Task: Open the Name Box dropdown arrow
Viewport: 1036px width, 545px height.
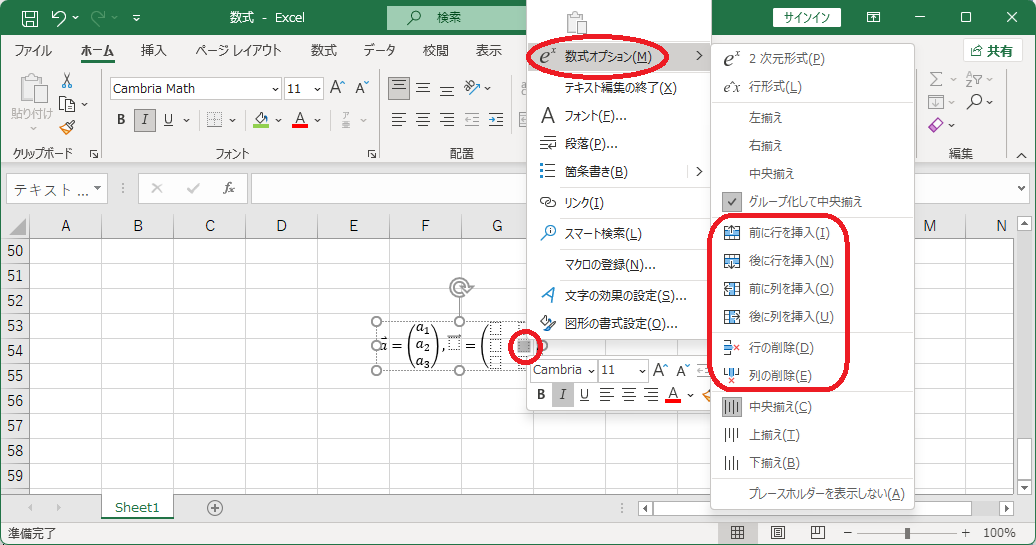Action: point(98,189)
